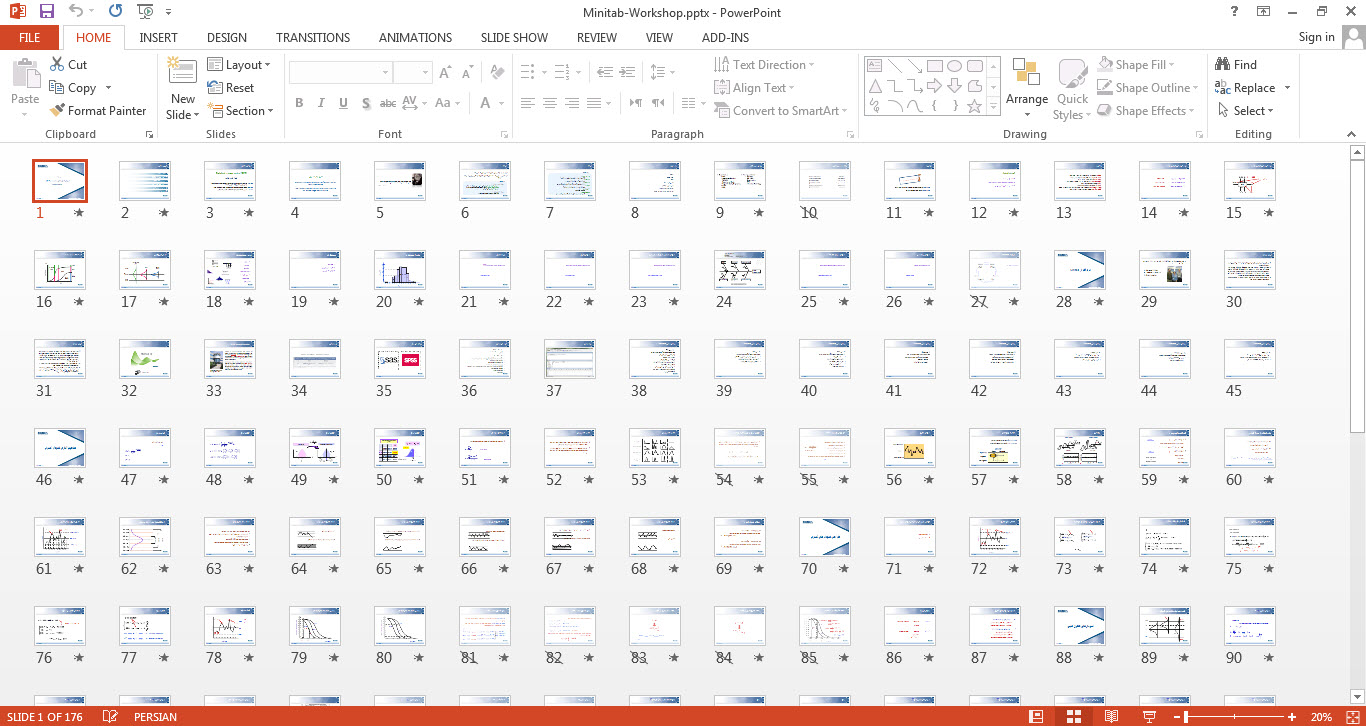Click the Align Text button
1366x726 pixels.
click(756, 88)
